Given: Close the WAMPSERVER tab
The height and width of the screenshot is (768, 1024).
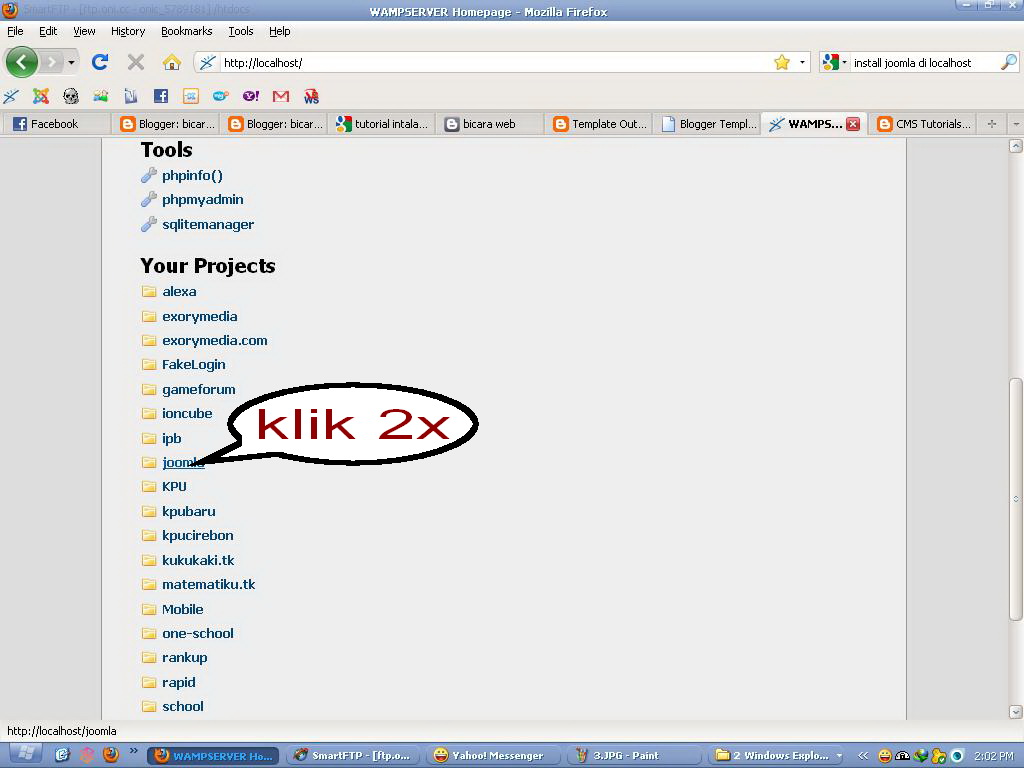Looking at the screenshot, I should 853,123.
